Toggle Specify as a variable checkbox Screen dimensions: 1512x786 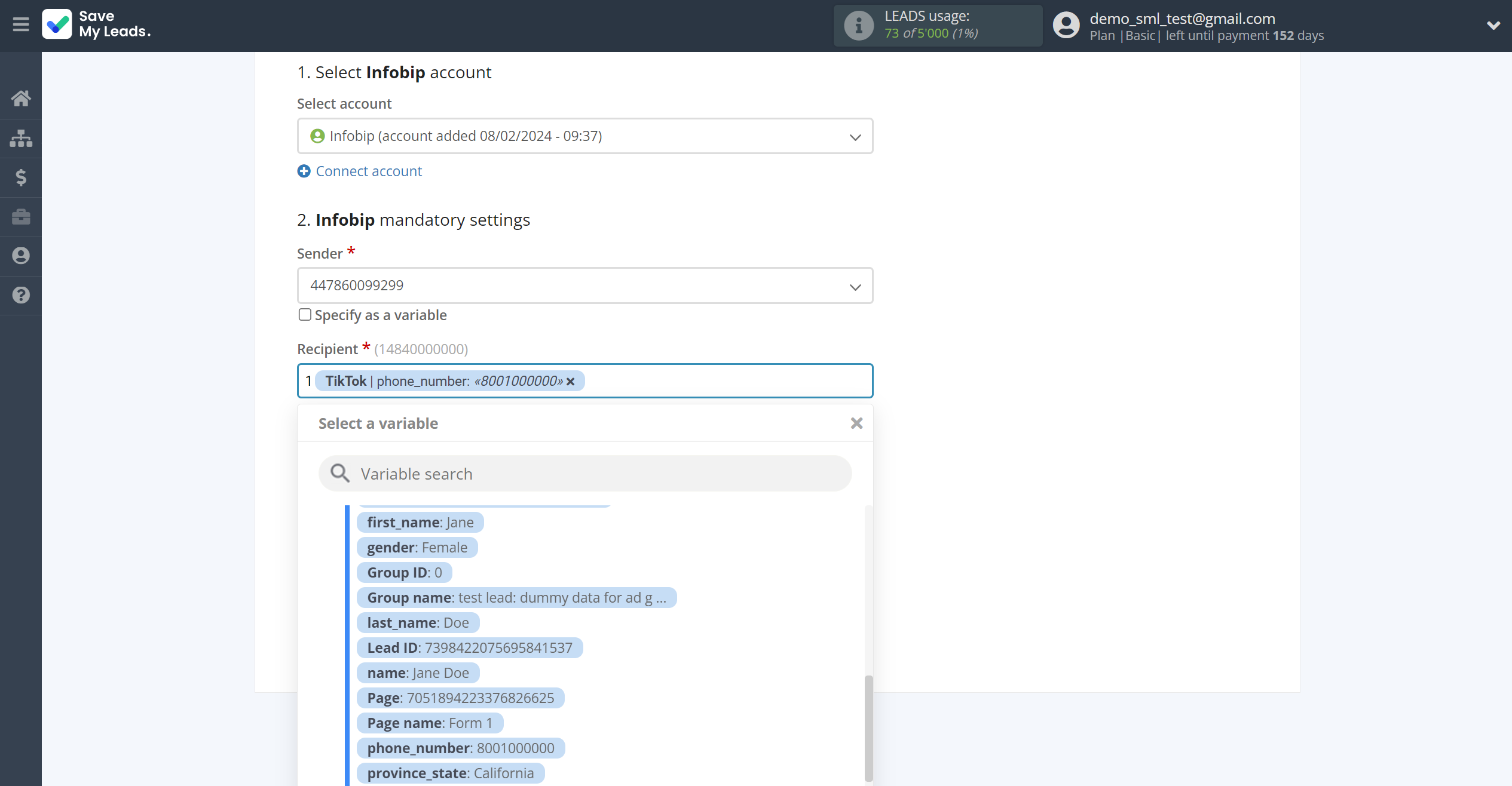pos(305,315)
